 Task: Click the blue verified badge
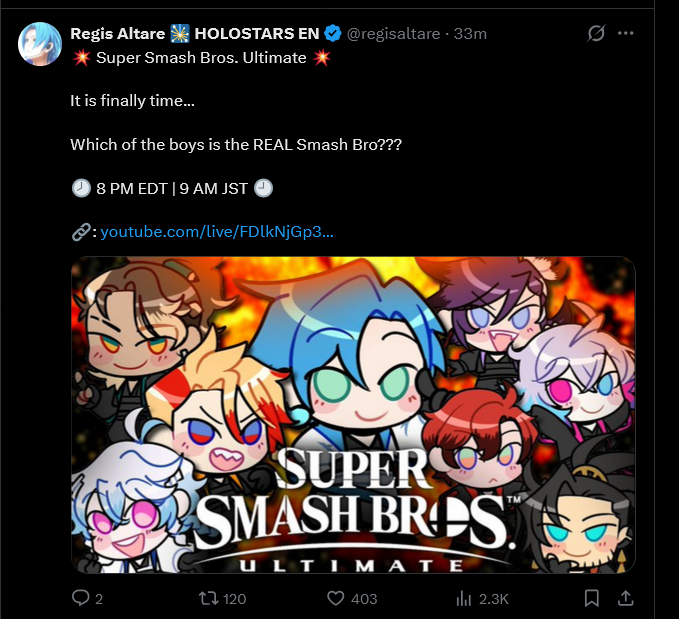pyautogui.click(x=333, y=33)
